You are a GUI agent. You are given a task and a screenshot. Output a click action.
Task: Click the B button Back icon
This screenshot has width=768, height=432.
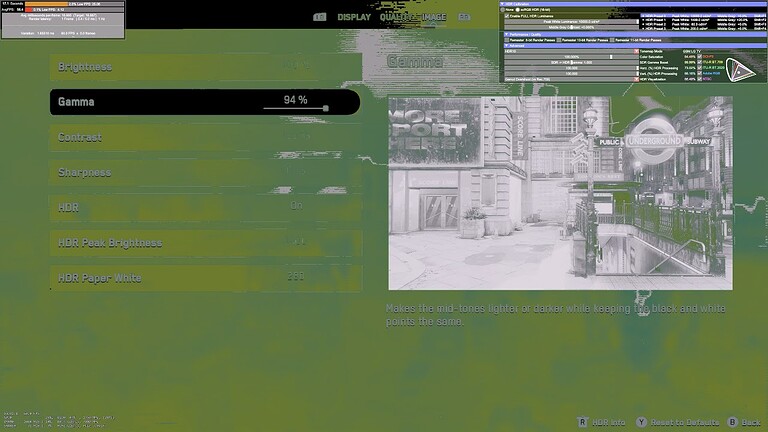733,422
